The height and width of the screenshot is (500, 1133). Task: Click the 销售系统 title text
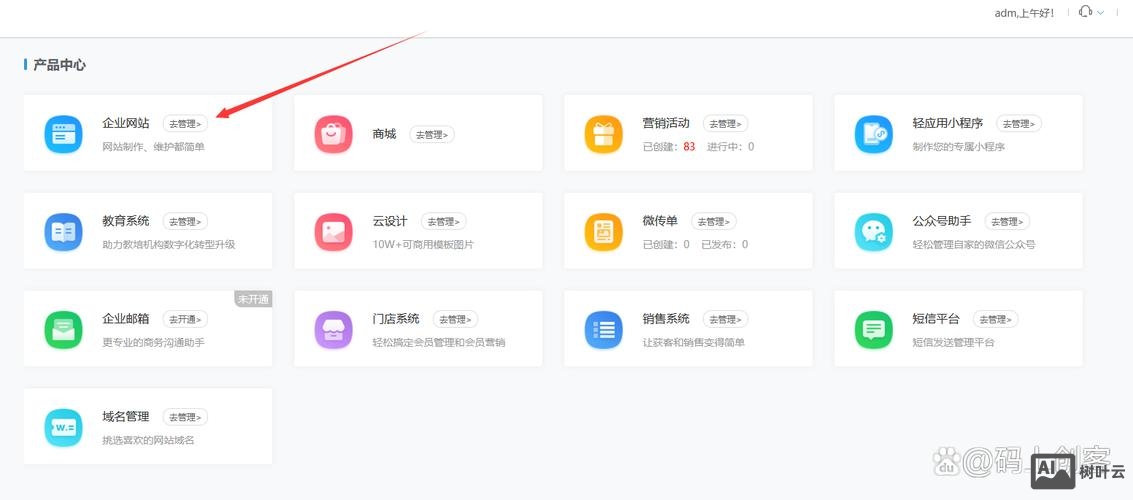[666, 318]
